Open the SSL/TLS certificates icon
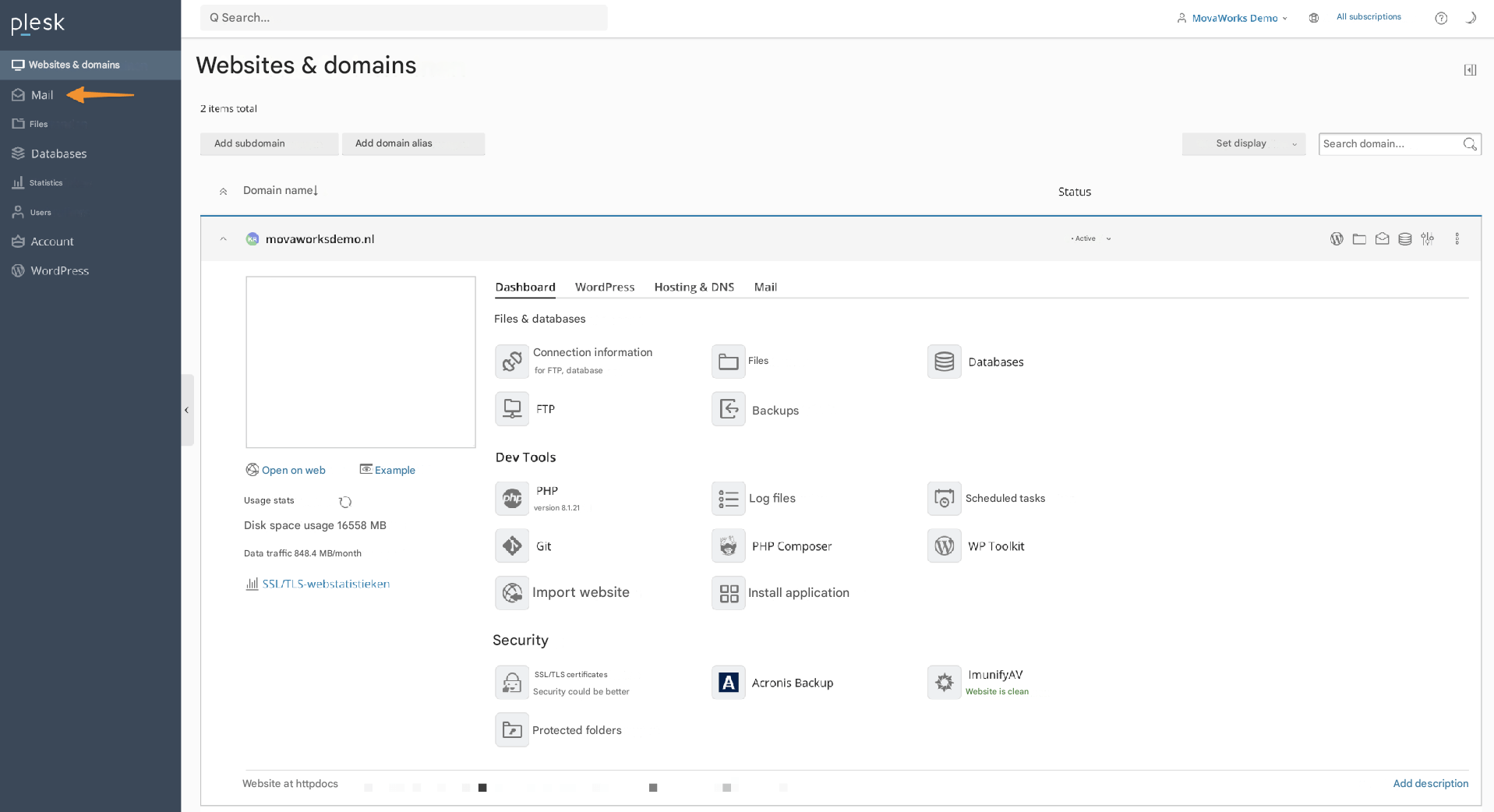The image size is (1494, 812). pos(512,683)
